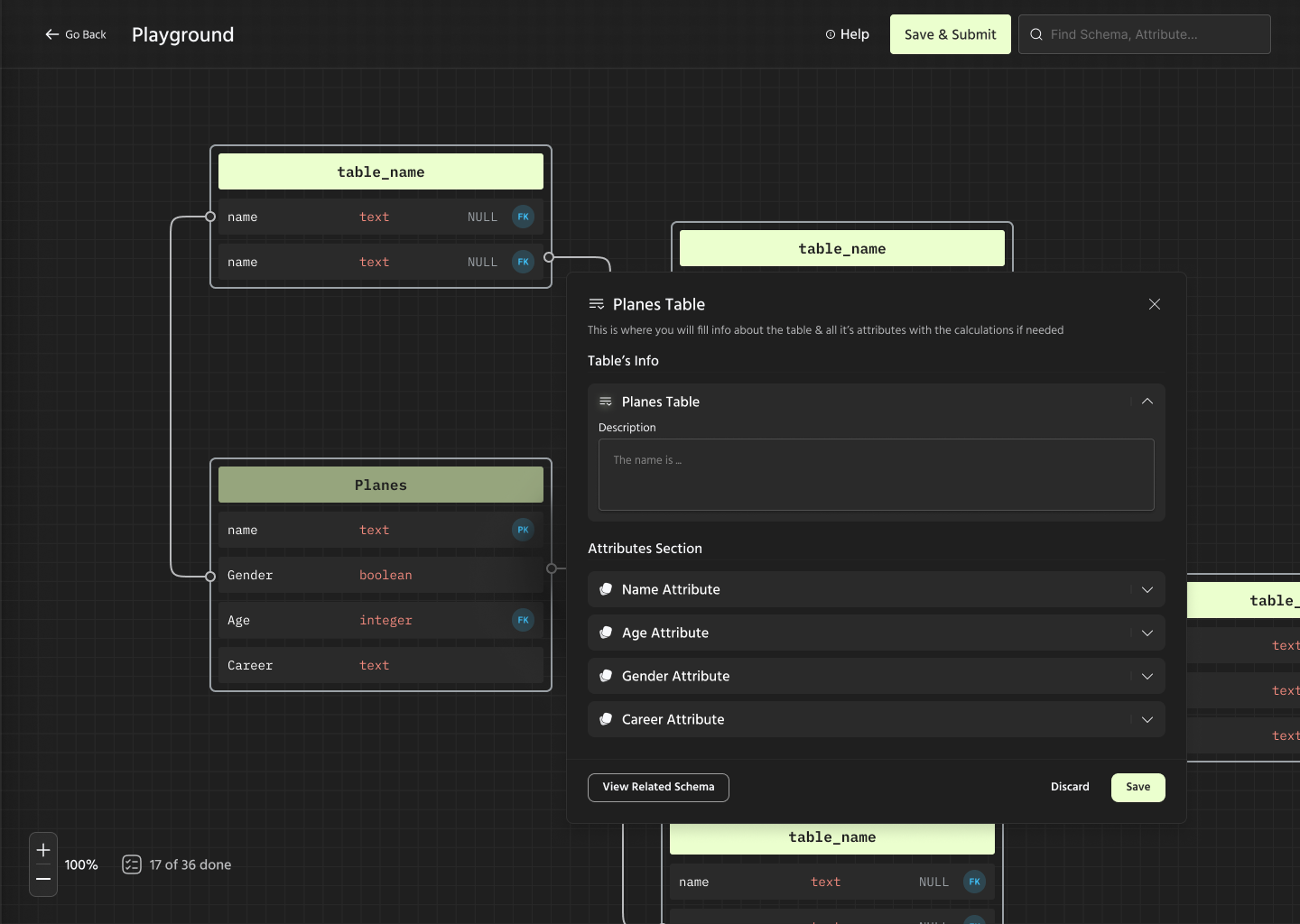Click View Related Schema button

coord(658,787)
